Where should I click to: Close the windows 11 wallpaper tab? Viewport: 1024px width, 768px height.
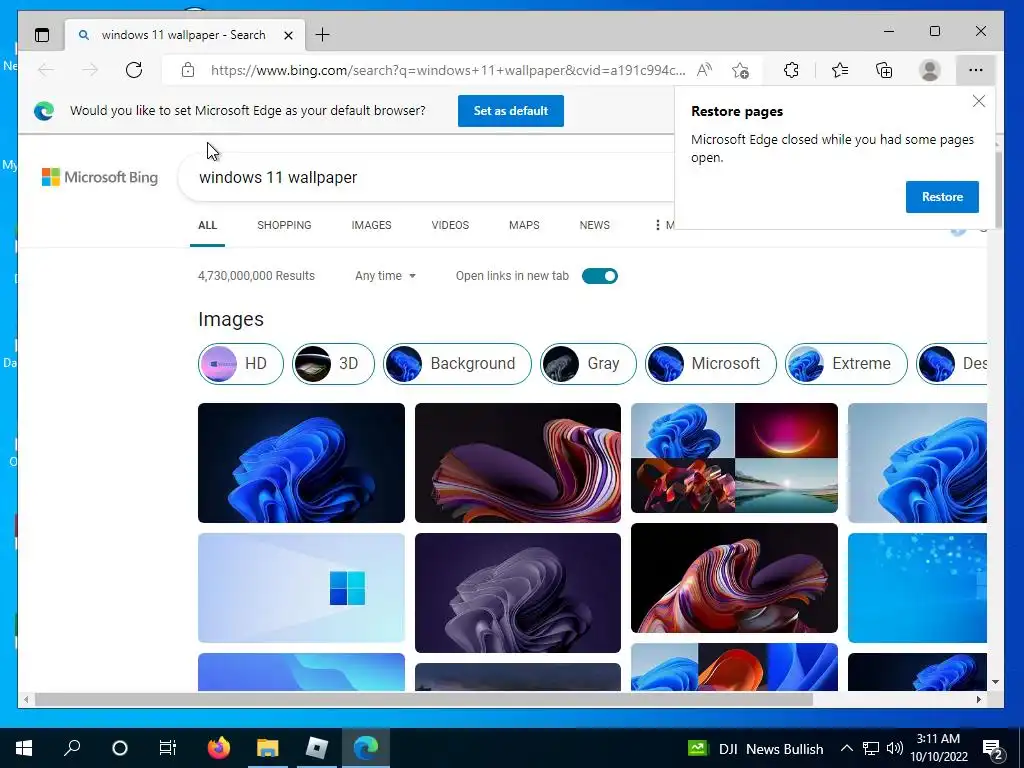(288, 35)
